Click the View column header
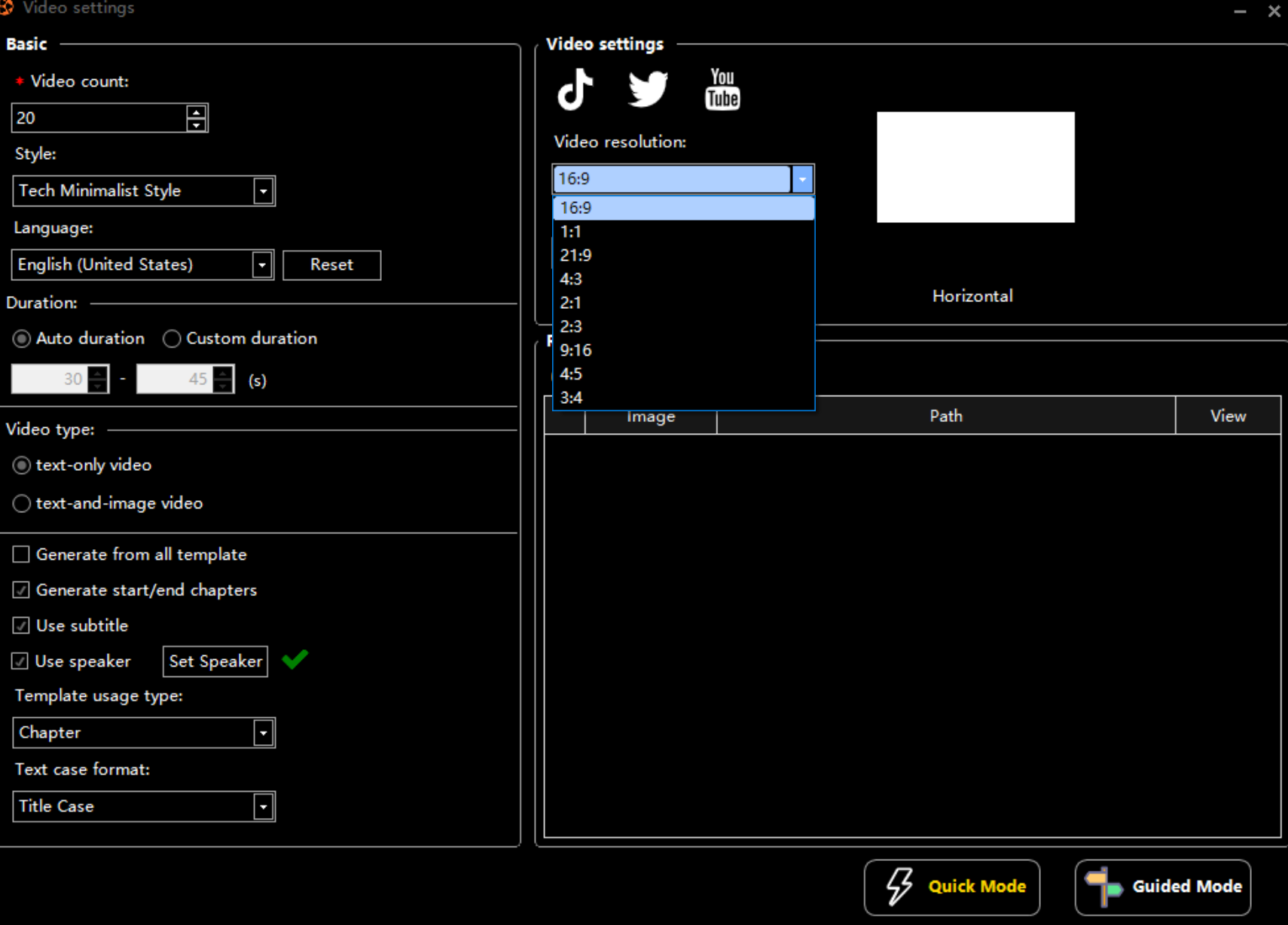The image size is (1288, 925). point(1228,416)
